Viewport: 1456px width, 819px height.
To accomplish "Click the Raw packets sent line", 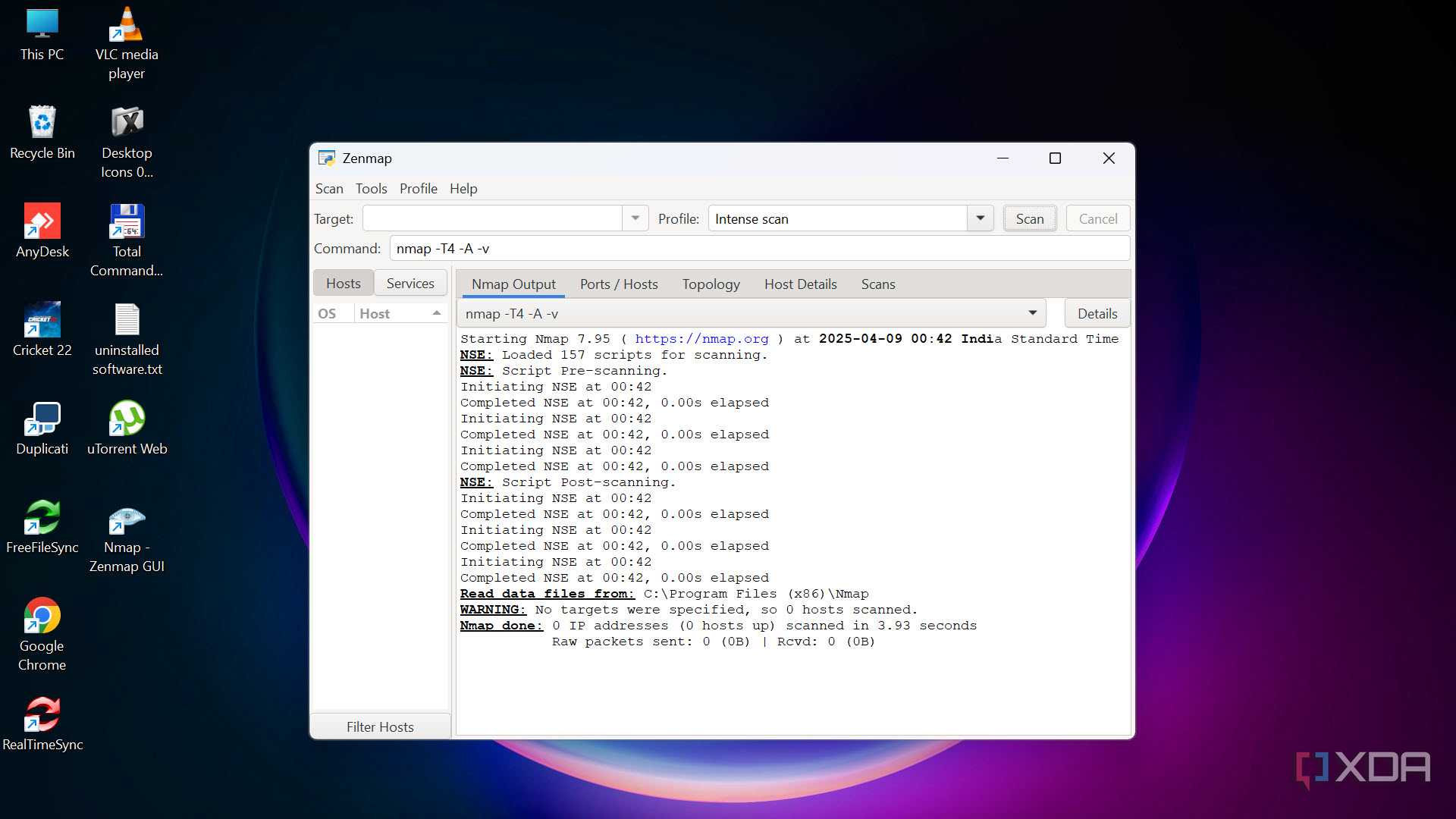I will [x=713, y=642].
